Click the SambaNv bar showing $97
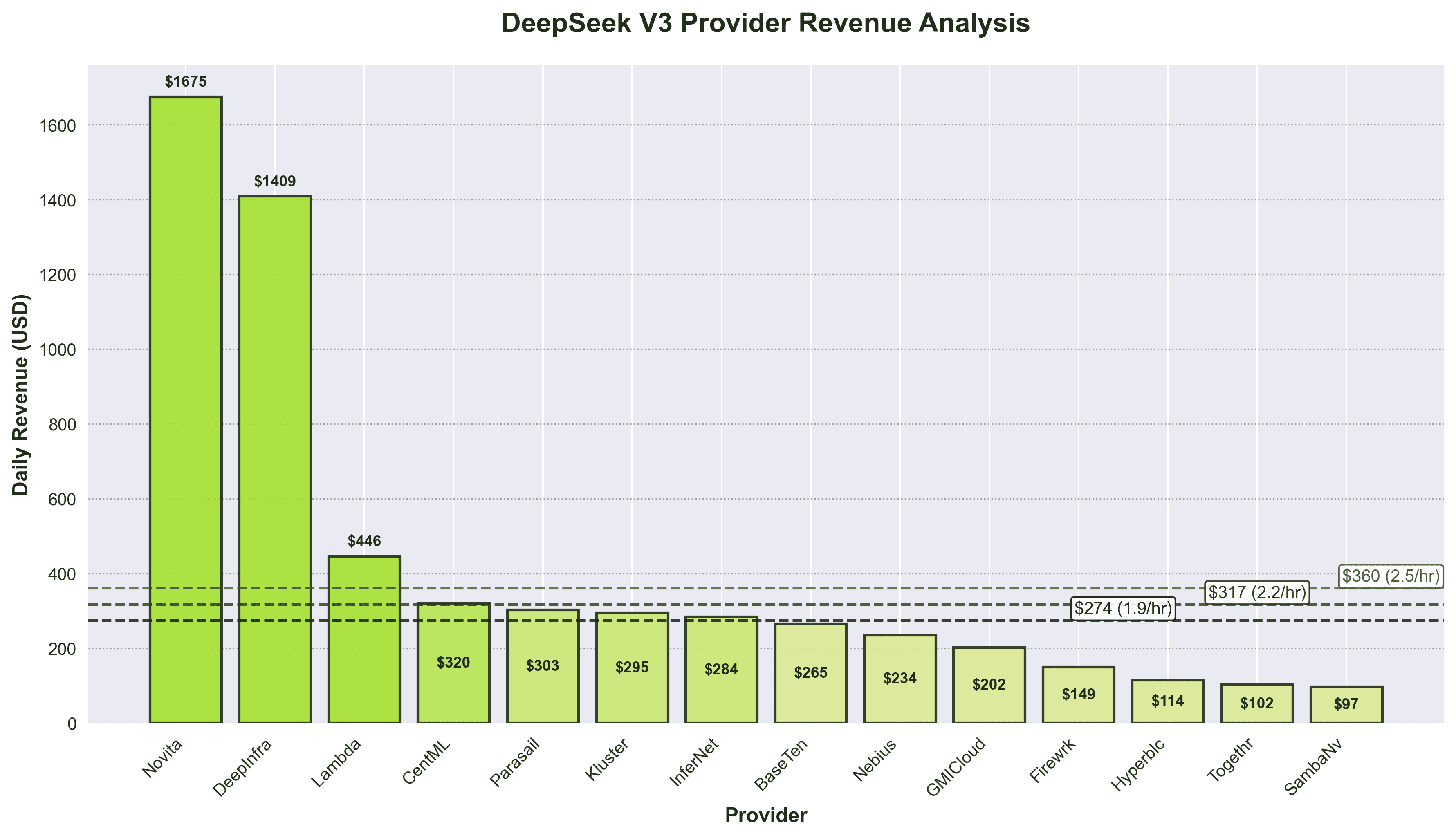Image resolution: width=1456 pixels, height=838 pixels. pyautogui.click(x=1346, y=704)
